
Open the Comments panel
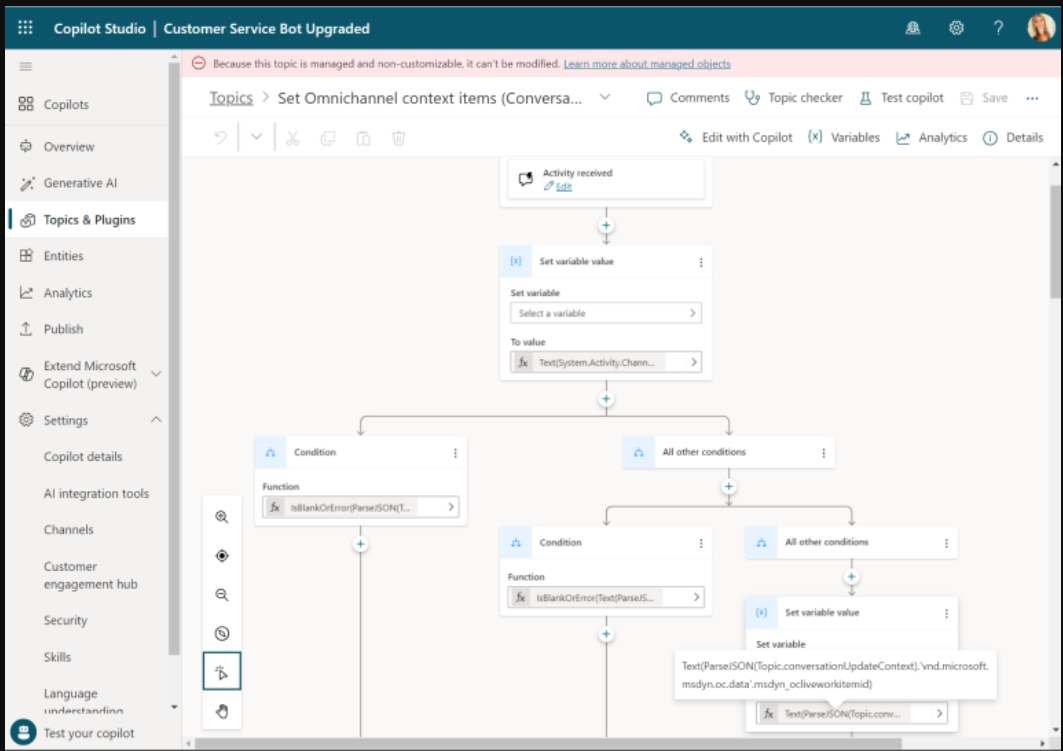pyautogui.click(x=687, y=98)
